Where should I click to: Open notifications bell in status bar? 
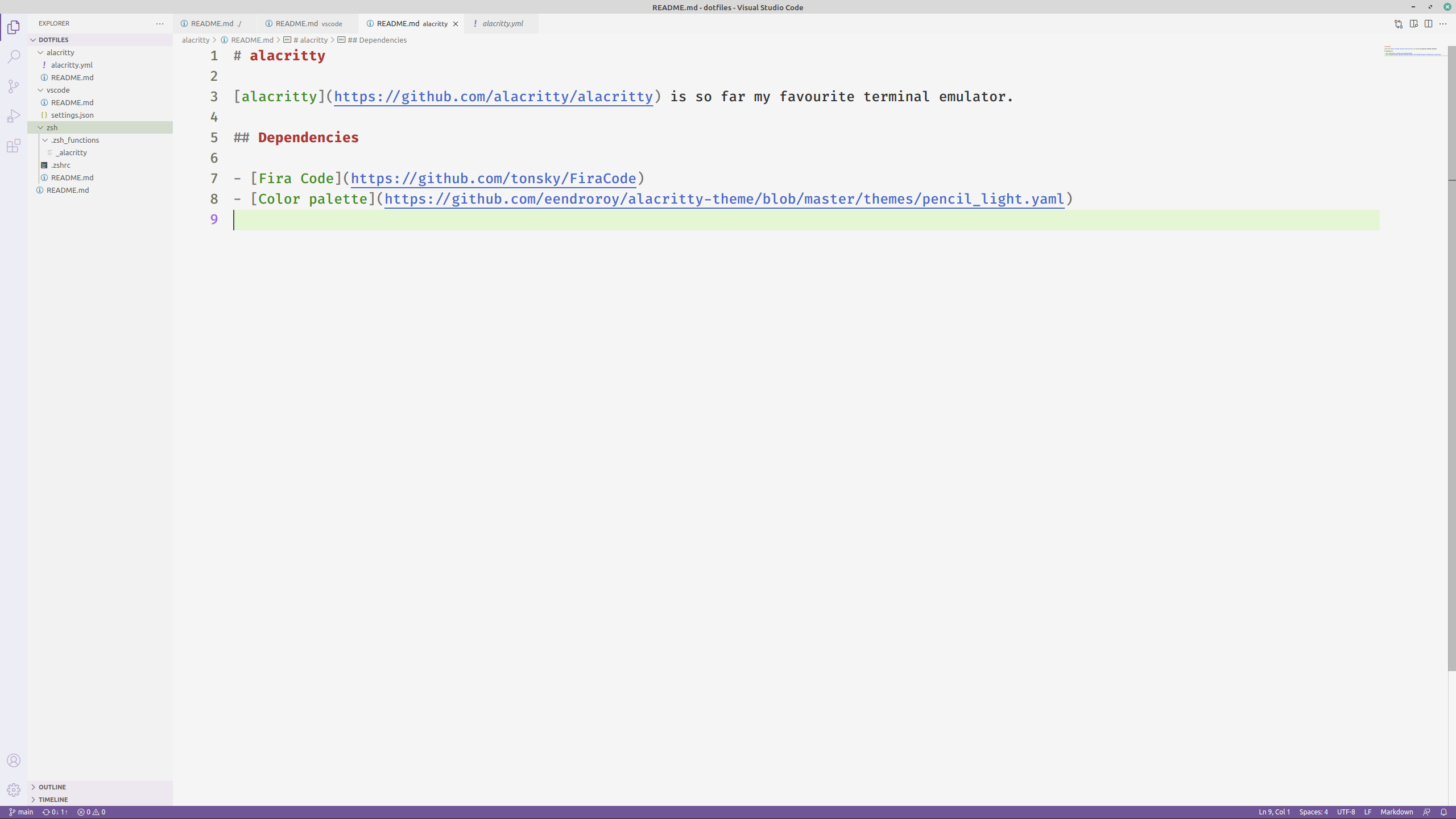[x=1443, y=812]
